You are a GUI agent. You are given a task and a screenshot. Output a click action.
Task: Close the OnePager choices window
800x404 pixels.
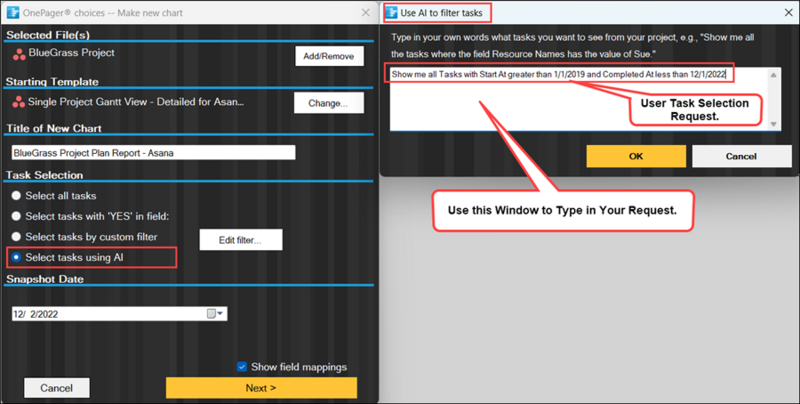coord(366,13)
